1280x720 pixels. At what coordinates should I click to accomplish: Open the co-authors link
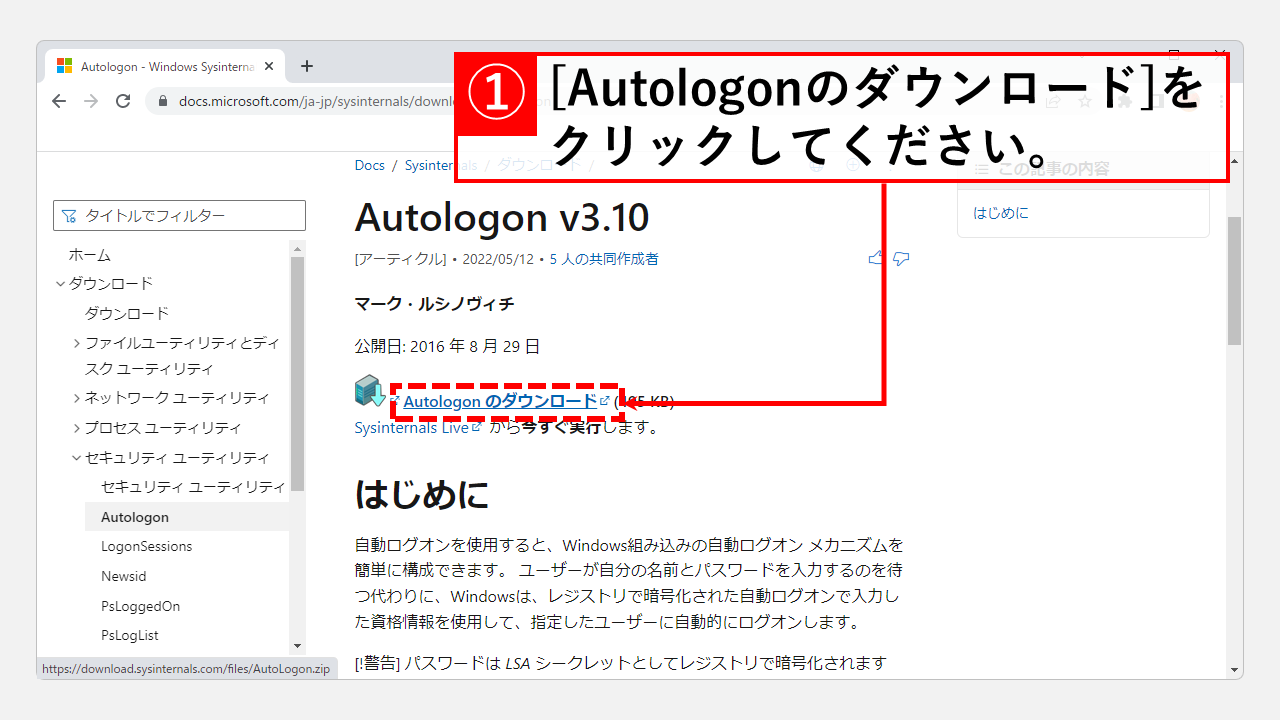[604, 259]
